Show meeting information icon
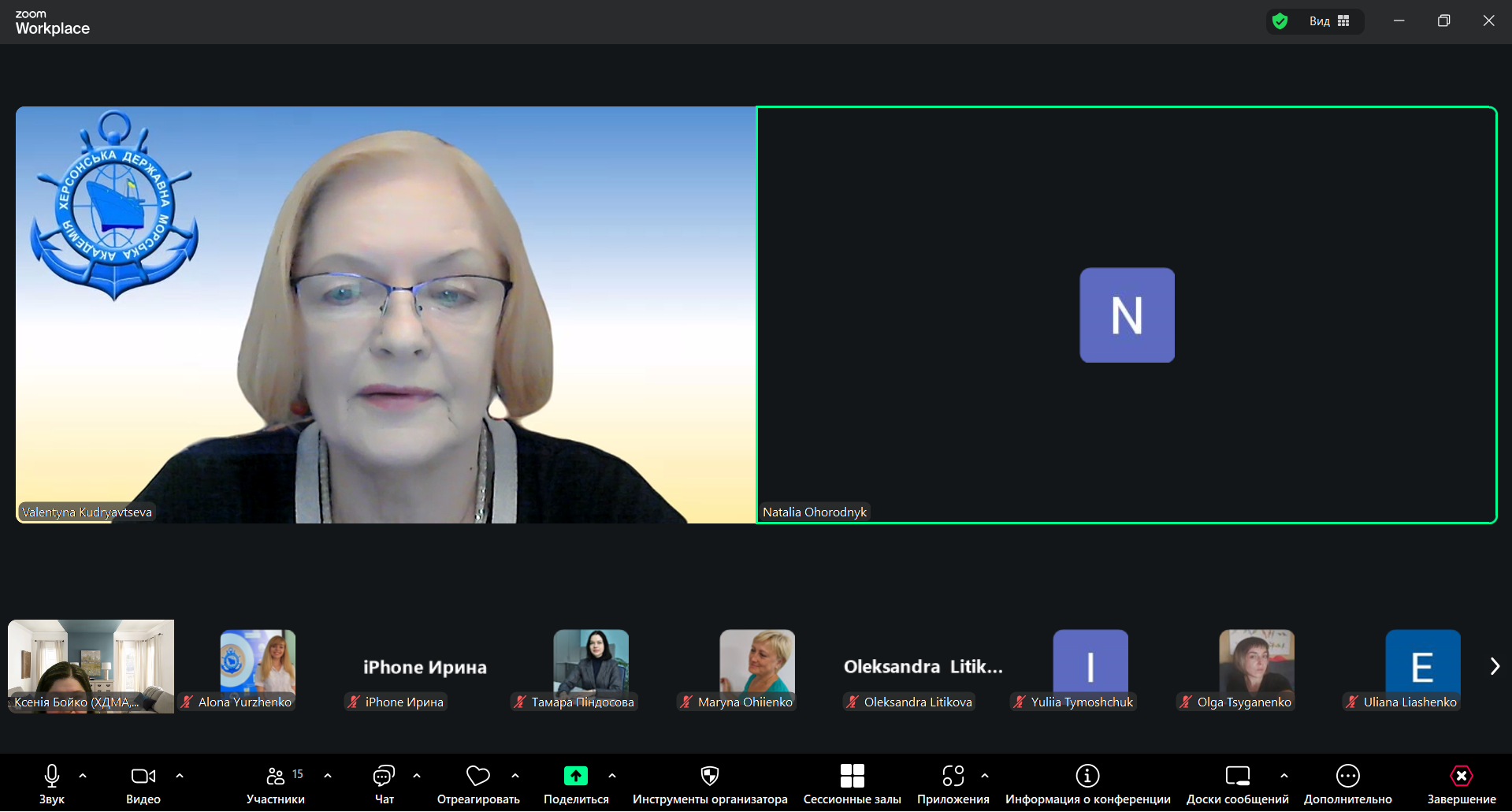This screenshot has width=1512, height=812. (x=1087, y=777)
